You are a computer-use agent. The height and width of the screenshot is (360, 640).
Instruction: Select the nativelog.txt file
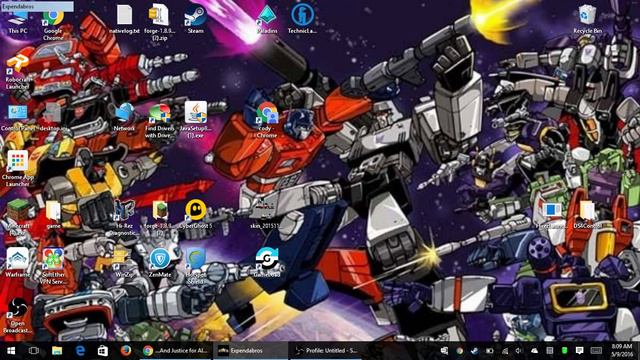tap(124, 19)
